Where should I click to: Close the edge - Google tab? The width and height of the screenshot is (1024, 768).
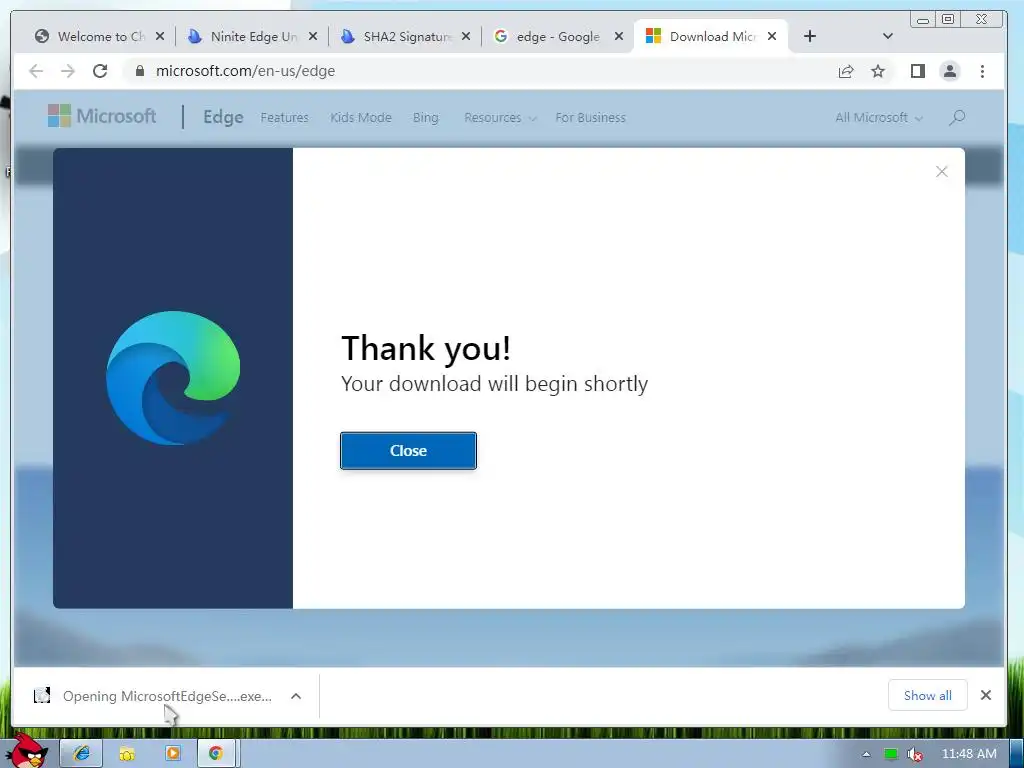(x=619, y=37)
